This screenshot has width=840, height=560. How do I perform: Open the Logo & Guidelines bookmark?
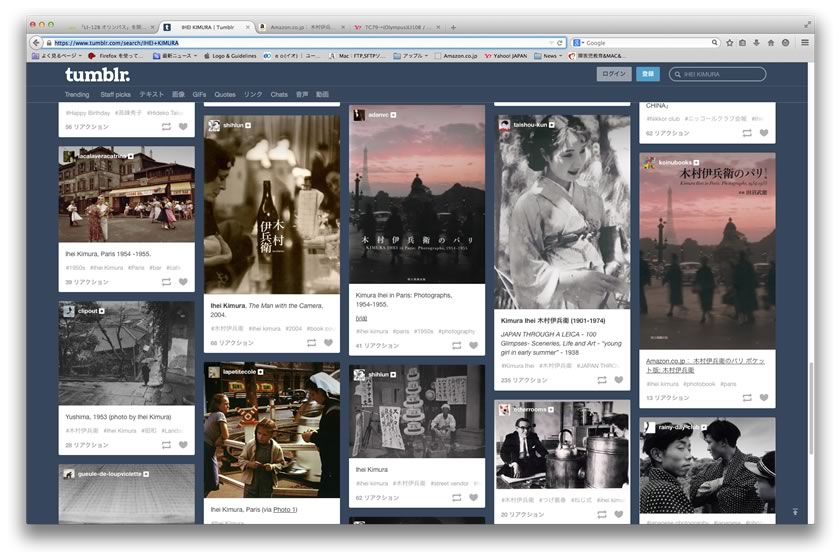click(x=230, y=56)
